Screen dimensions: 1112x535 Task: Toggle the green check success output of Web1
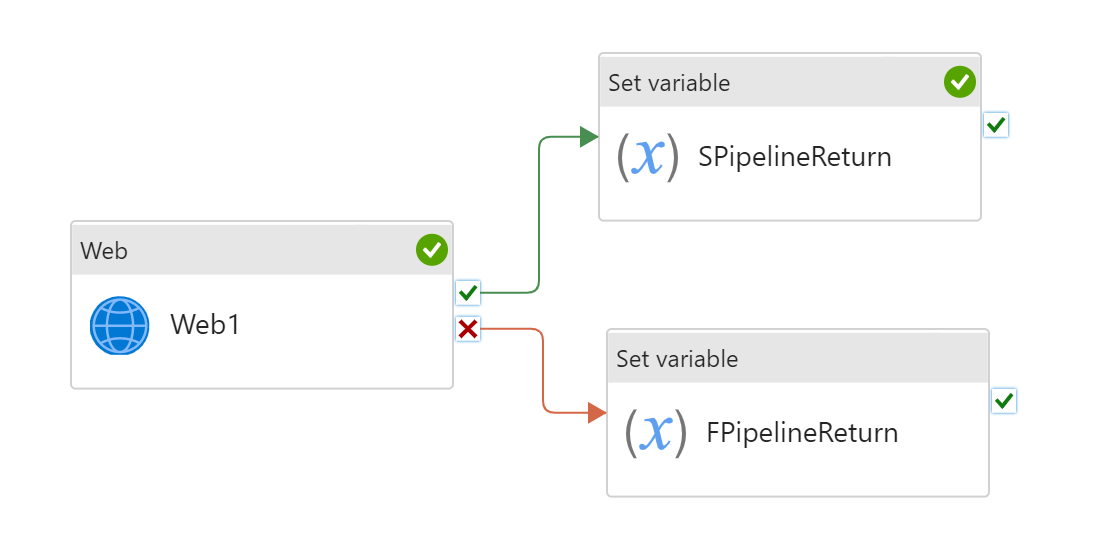pyautogui.click(x=467, y=293)
